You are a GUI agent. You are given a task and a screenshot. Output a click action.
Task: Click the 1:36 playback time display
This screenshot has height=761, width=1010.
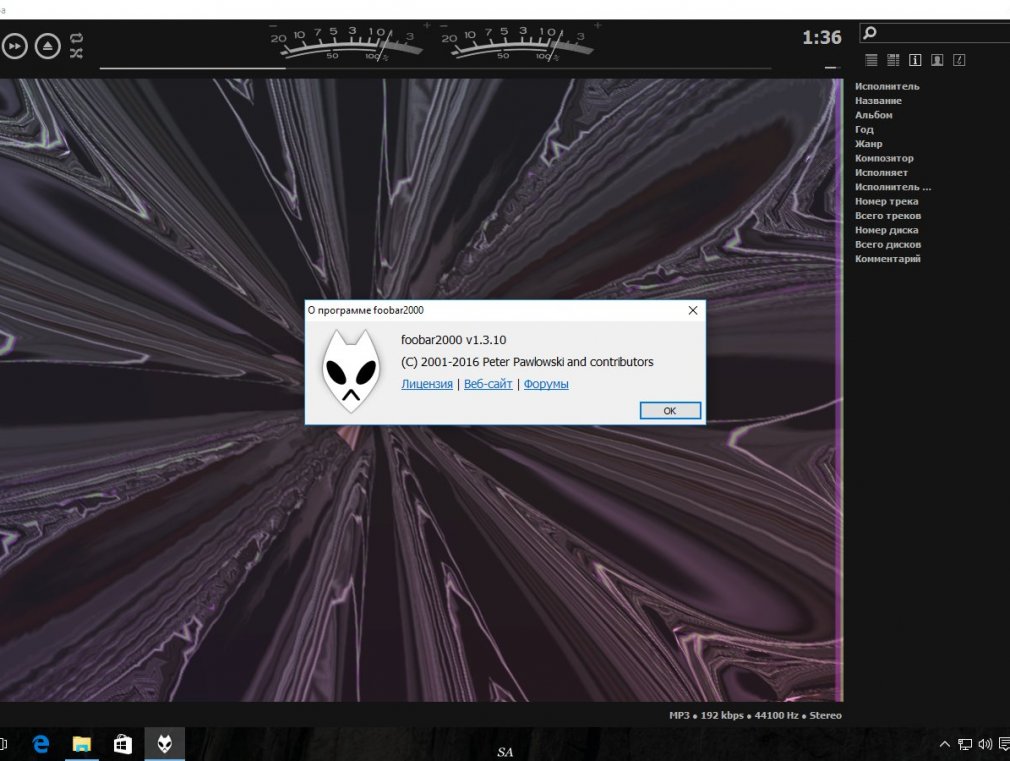click(822, 37)
